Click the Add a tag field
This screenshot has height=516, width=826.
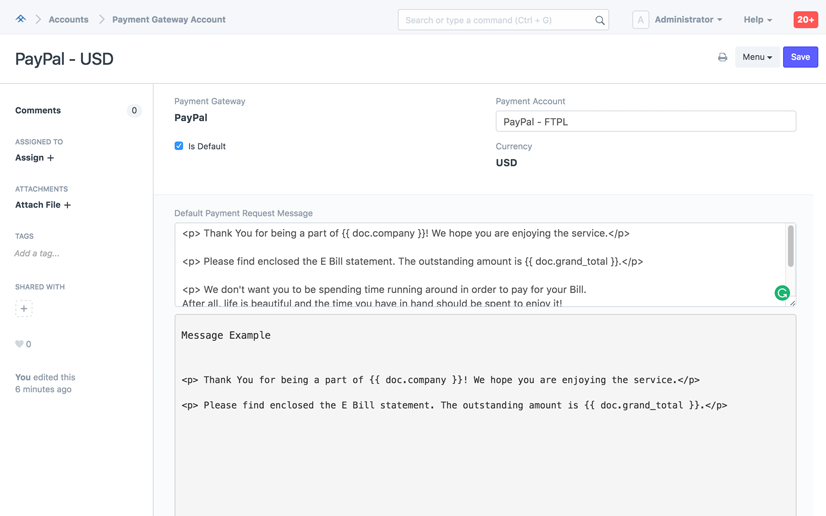click(37, 254)
